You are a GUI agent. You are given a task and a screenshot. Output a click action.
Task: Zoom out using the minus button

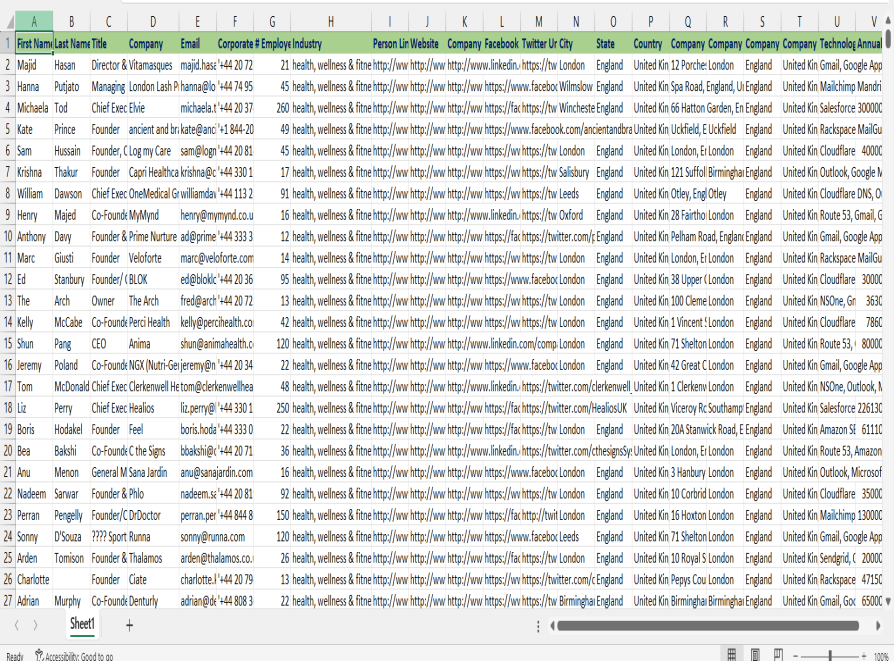(797, 655)
